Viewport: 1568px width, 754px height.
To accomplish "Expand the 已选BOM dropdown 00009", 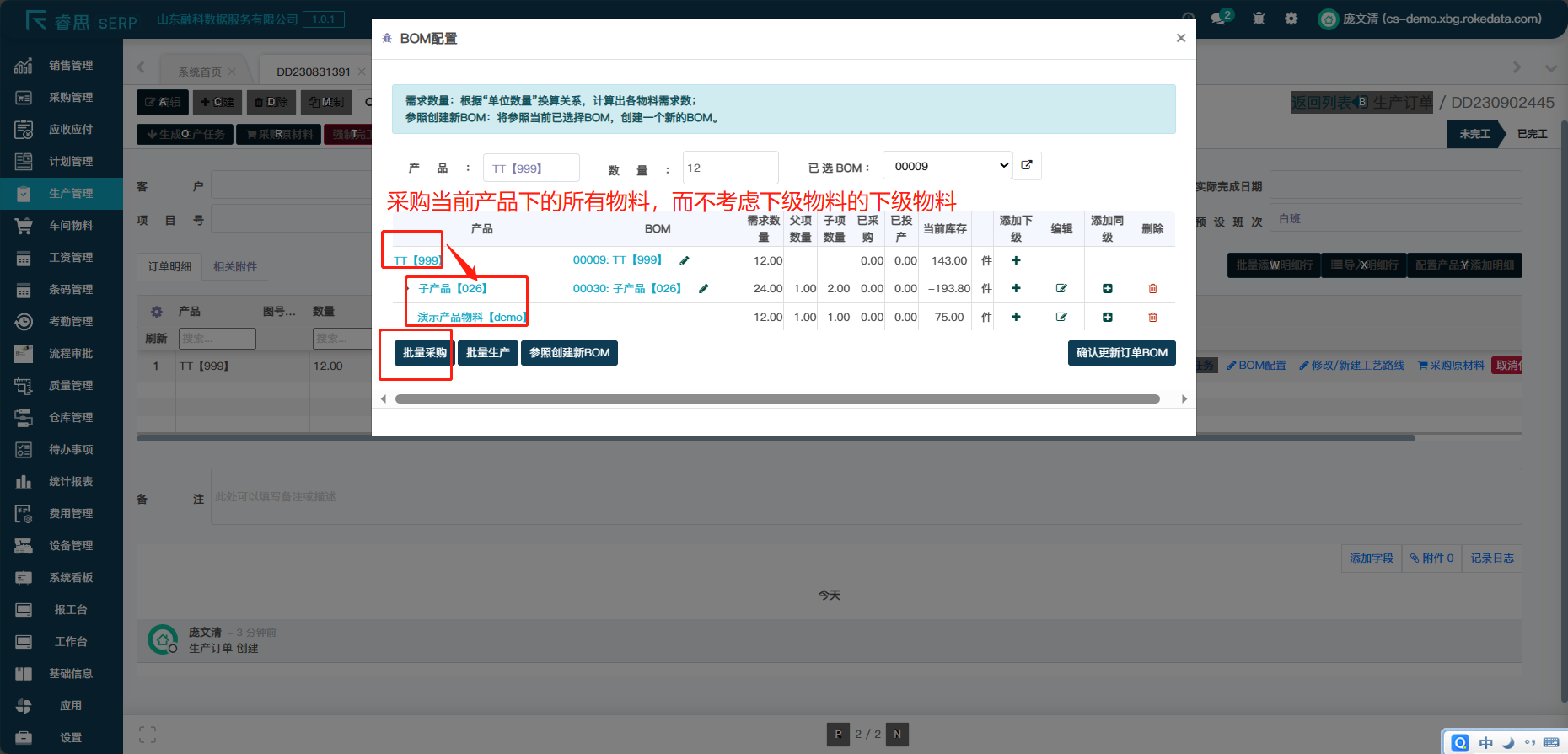I will pos(947,166).
